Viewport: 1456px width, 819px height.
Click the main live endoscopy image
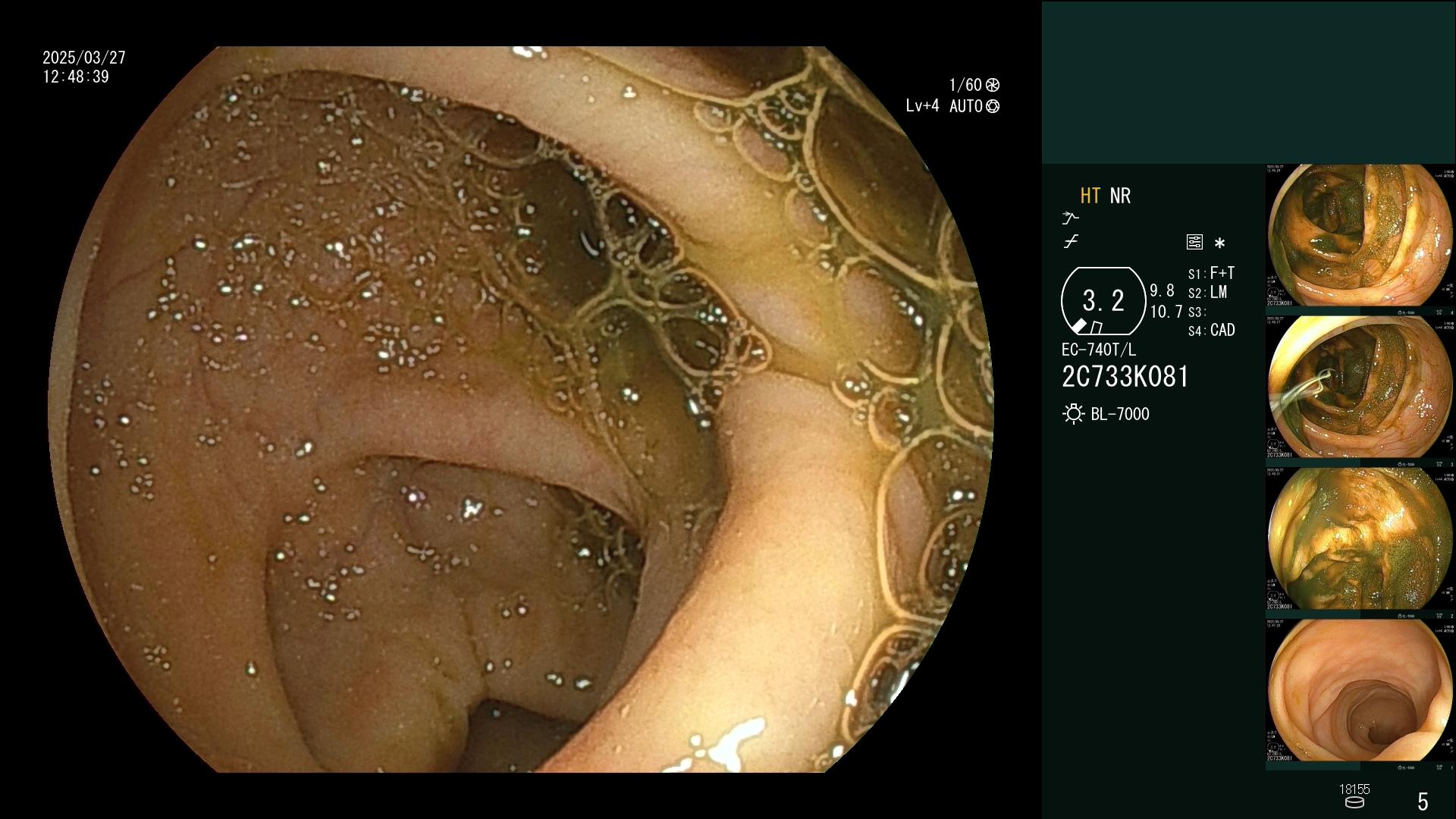tap(520, 409)
